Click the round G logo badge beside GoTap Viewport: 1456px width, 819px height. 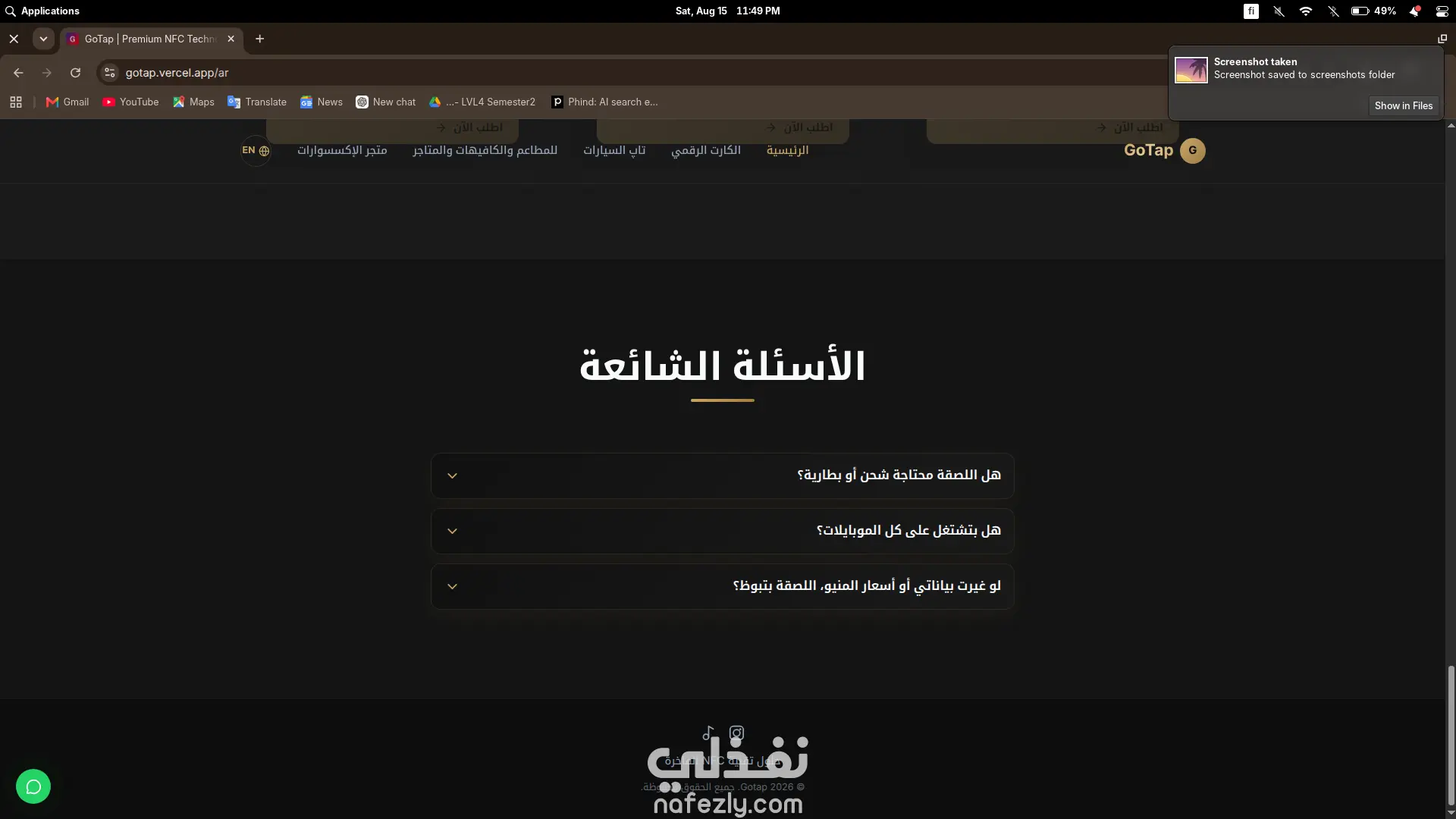point(1193,150)
